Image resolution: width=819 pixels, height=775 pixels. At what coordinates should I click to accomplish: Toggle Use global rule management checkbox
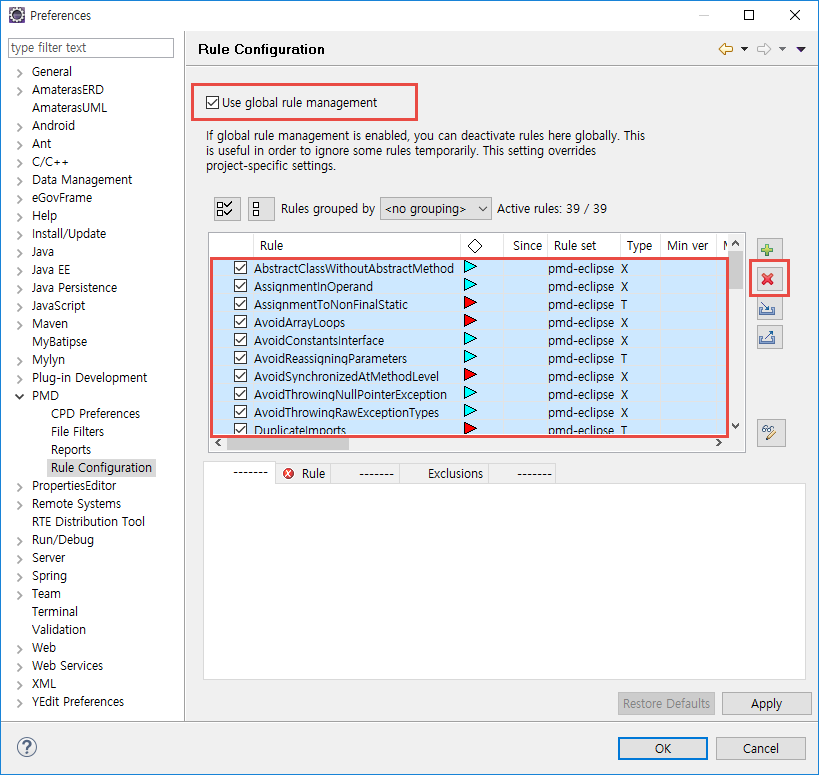(x=212, y=102)
